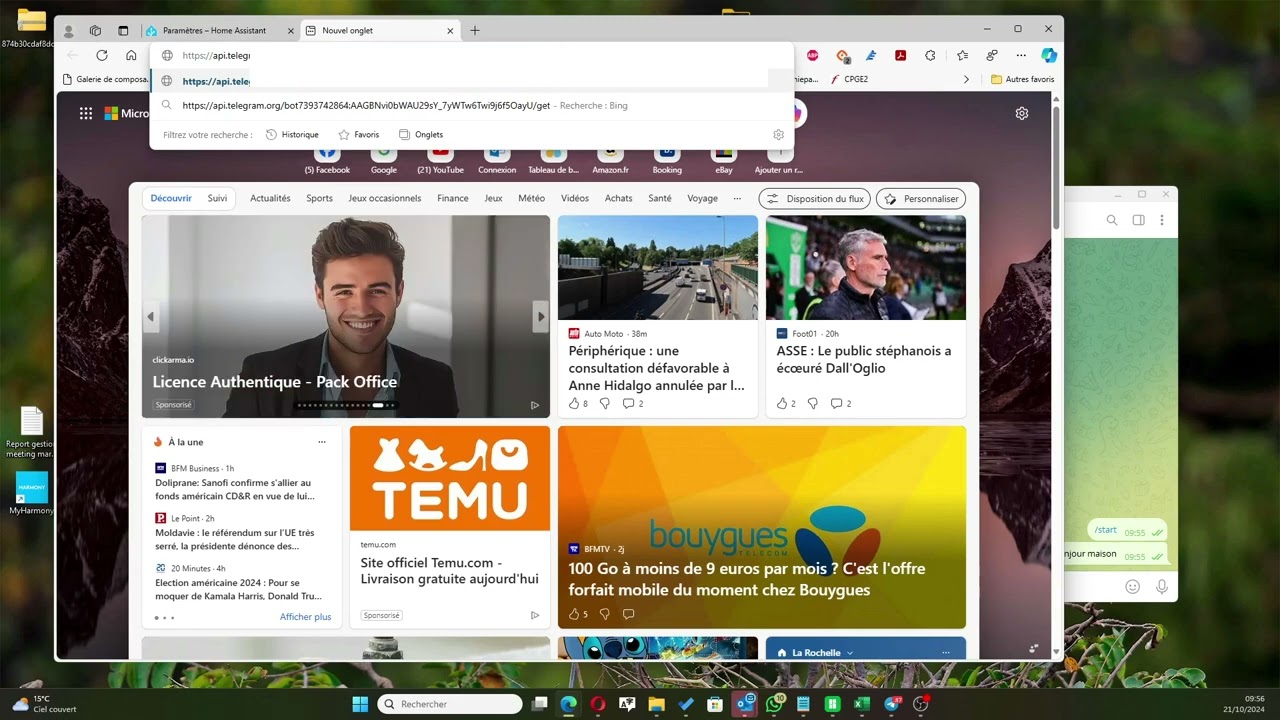Open the Temu sponsored card
This screenshot has width=1280, height=720.
tap(450, 527)
